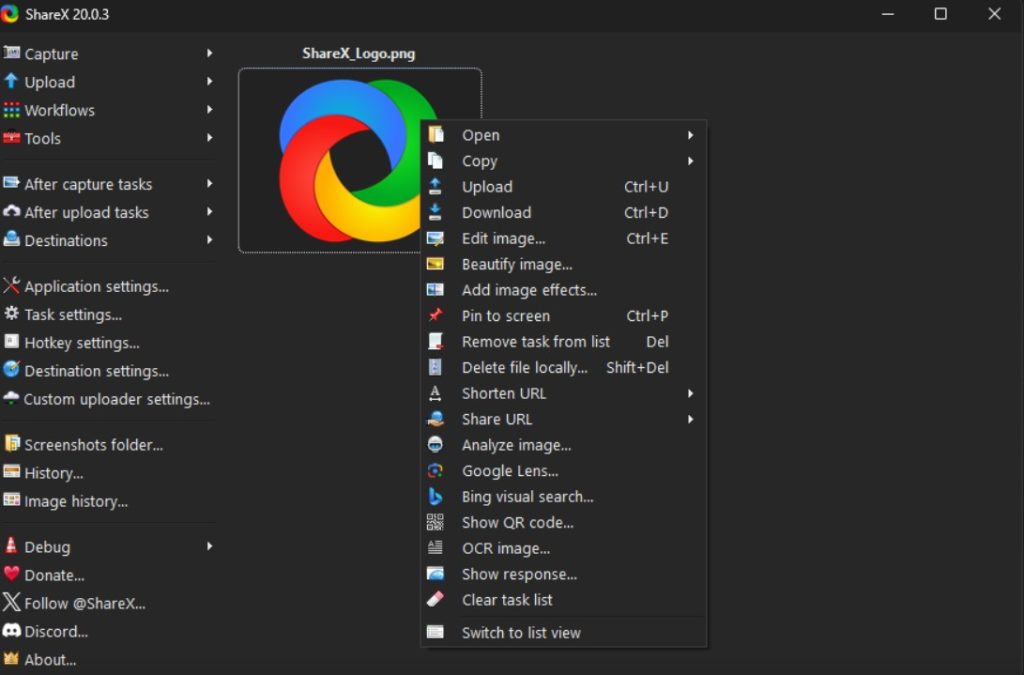Click the After upload tasks cloud icon
The height and width of the screenshot is (675, 1024).
tap(11, 212)
